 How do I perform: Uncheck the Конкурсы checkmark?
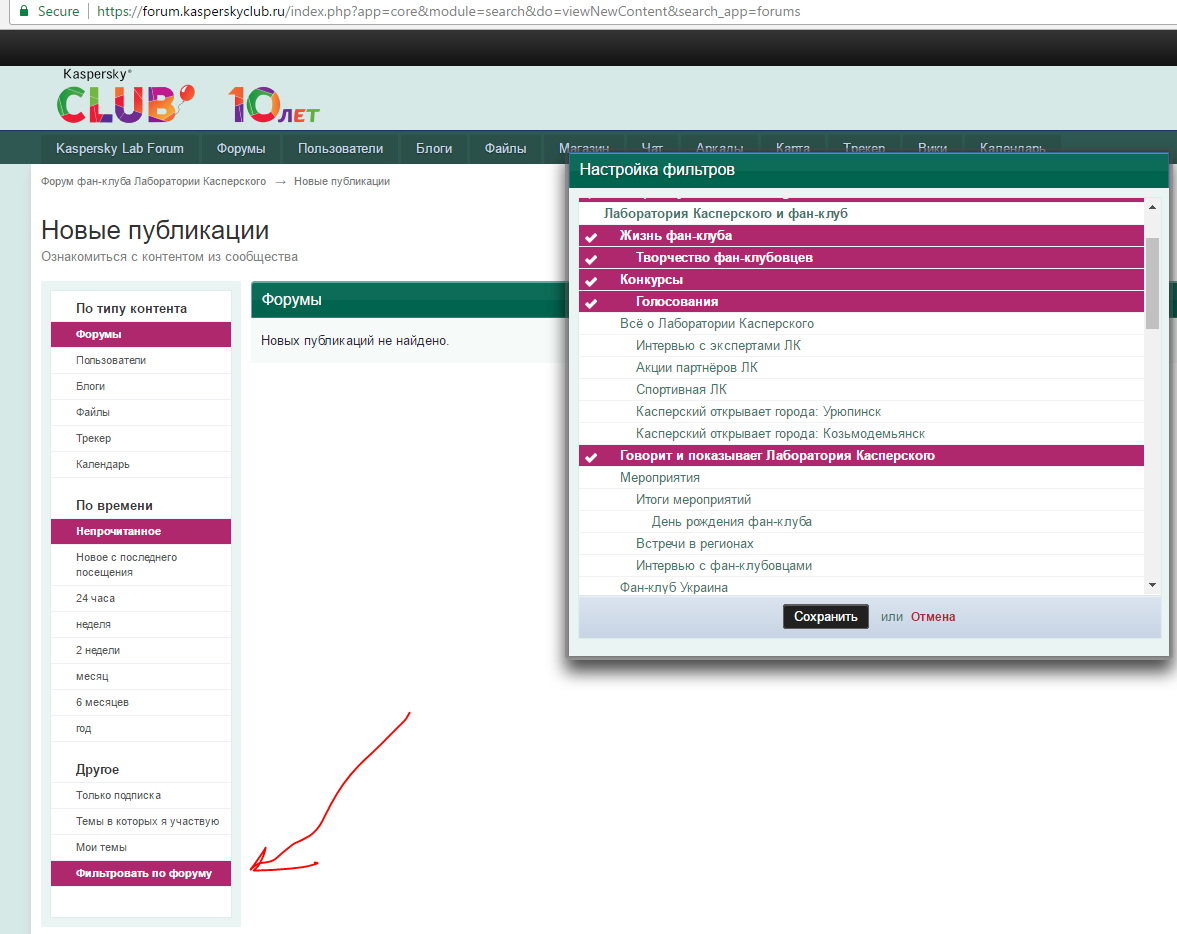pyautogui.click(x=592, y=281)
